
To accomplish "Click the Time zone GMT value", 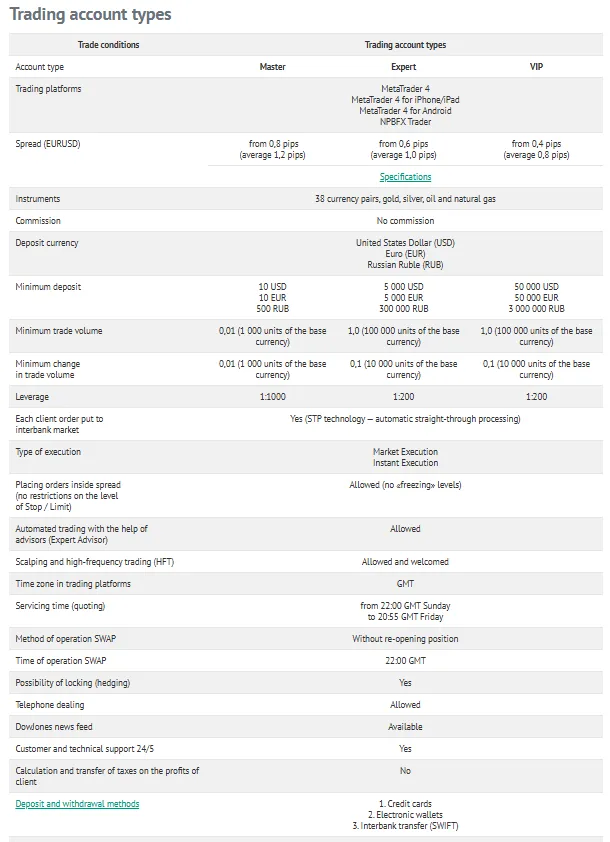I will pos(405,584).
